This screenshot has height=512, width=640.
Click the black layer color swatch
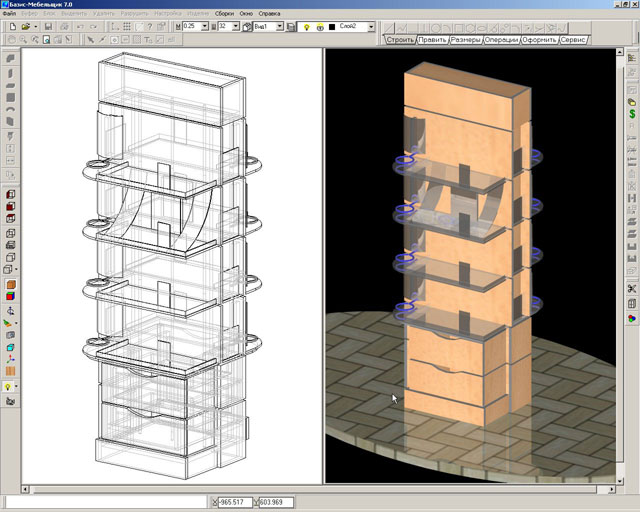(332, 27)
